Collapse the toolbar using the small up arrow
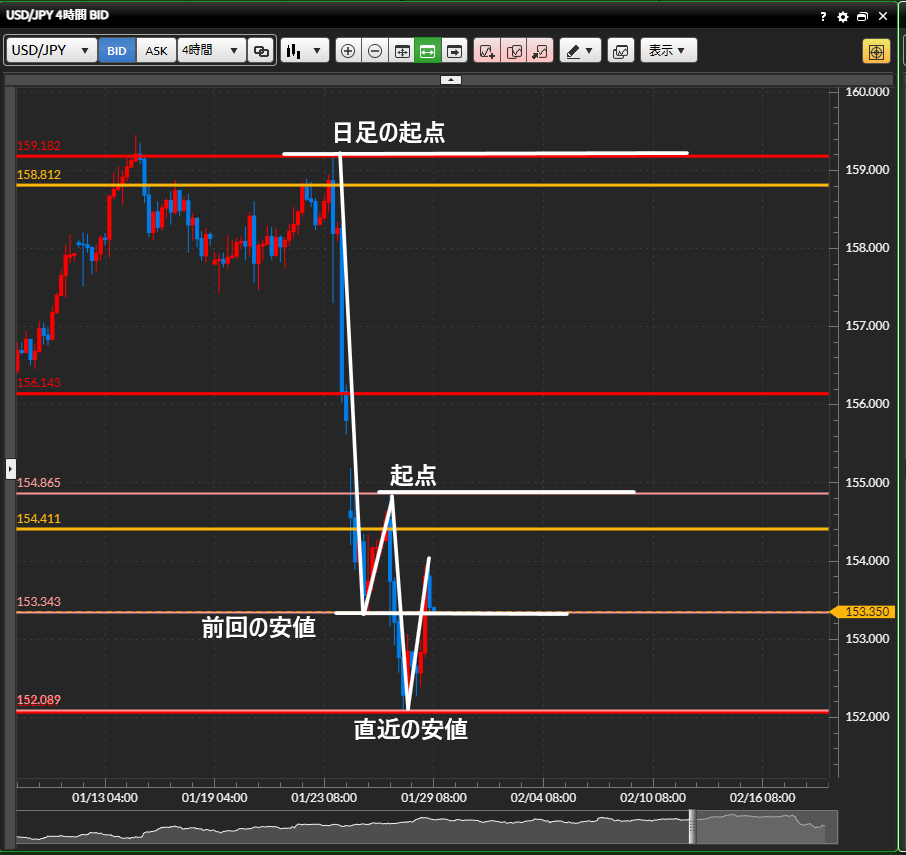This screenshot has height=855, width=906. 451,79
